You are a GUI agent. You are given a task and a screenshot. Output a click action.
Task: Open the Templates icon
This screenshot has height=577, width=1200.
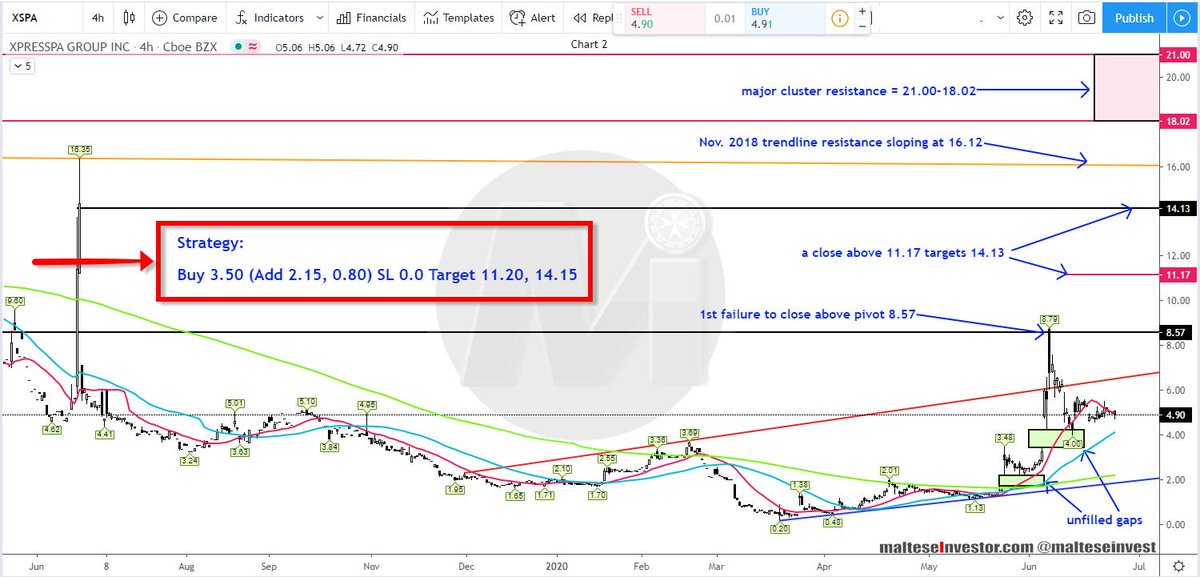[x=430, y=18]
